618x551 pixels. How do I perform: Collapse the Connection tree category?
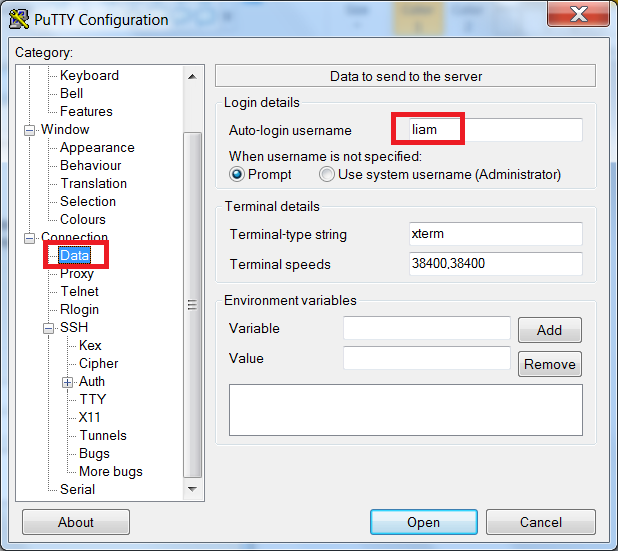[x=29, y=238]
